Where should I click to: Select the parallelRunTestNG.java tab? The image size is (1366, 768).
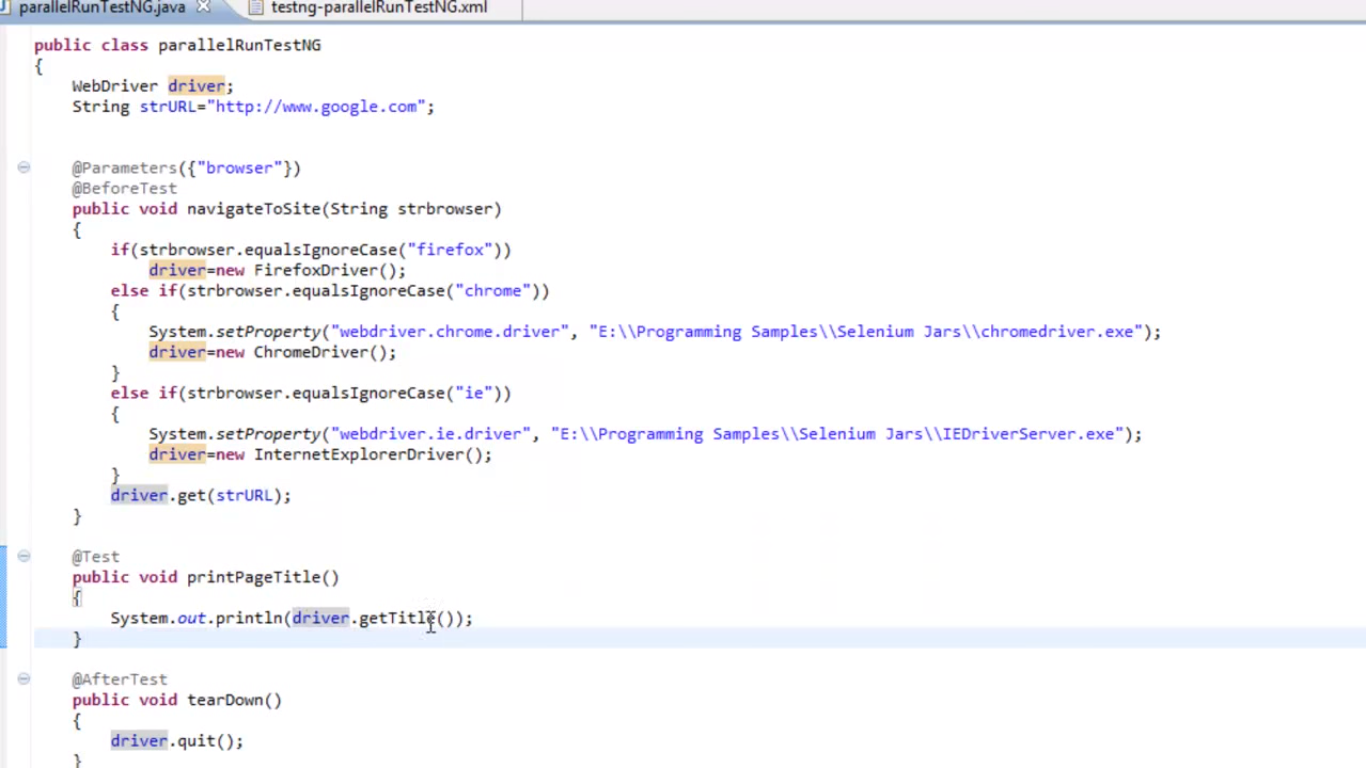102,8
